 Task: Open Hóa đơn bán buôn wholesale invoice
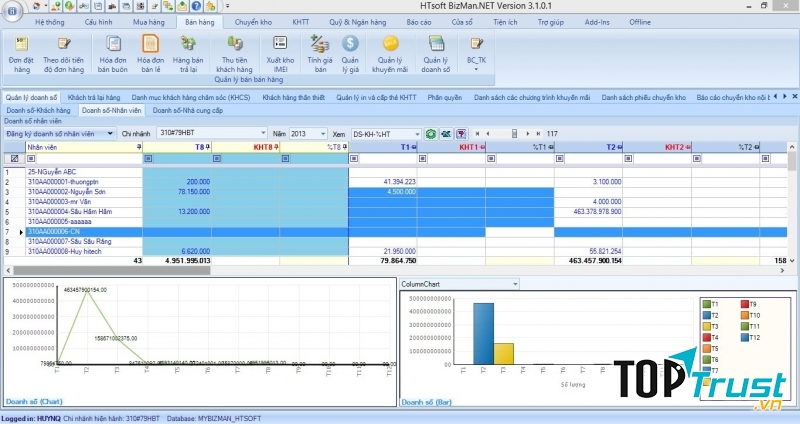[113, 55]
